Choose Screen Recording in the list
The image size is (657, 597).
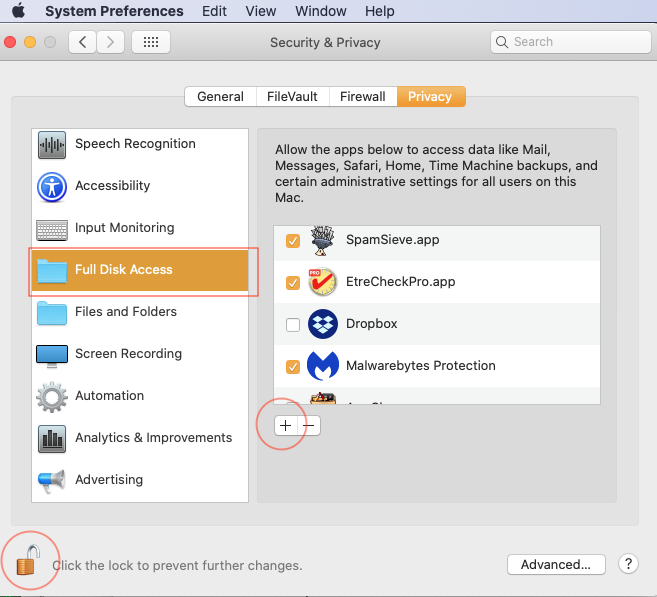coord(140,354)
